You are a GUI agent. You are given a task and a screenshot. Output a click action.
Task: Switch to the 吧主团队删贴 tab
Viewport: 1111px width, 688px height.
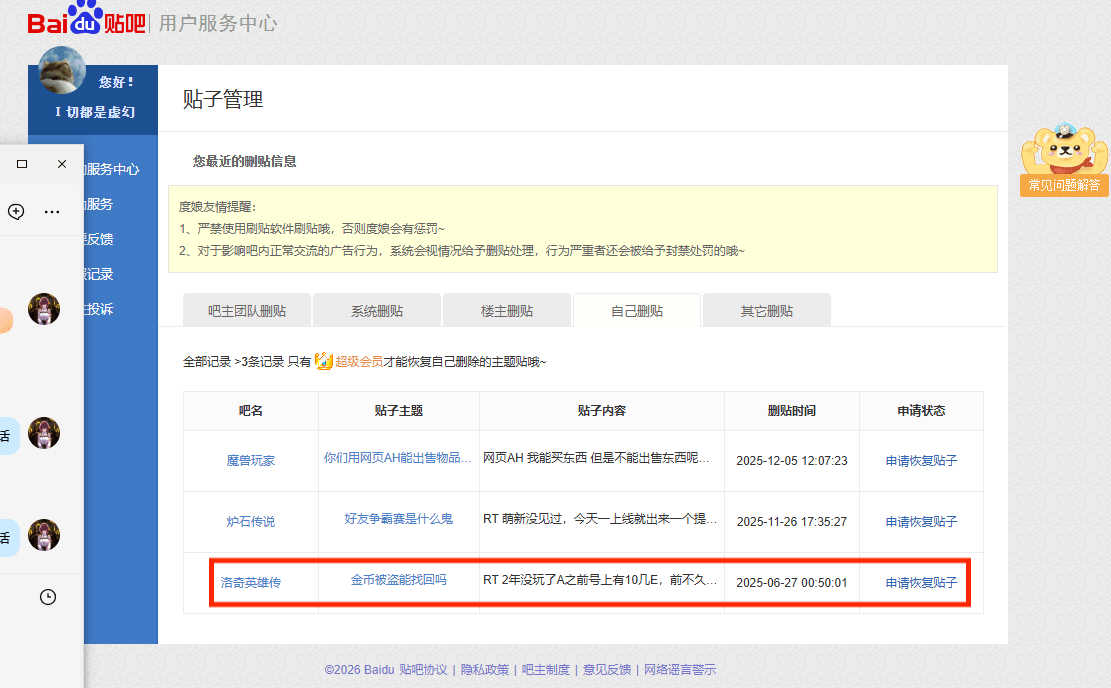247,311
